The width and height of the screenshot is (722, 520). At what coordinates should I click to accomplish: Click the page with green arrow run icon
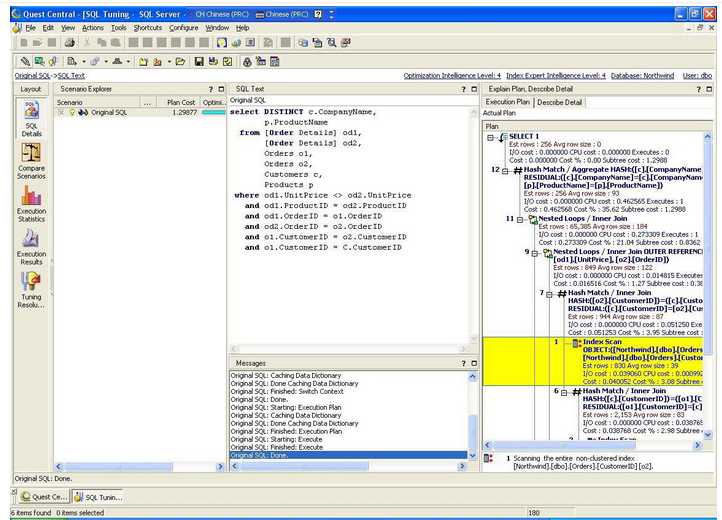point(72,61)
